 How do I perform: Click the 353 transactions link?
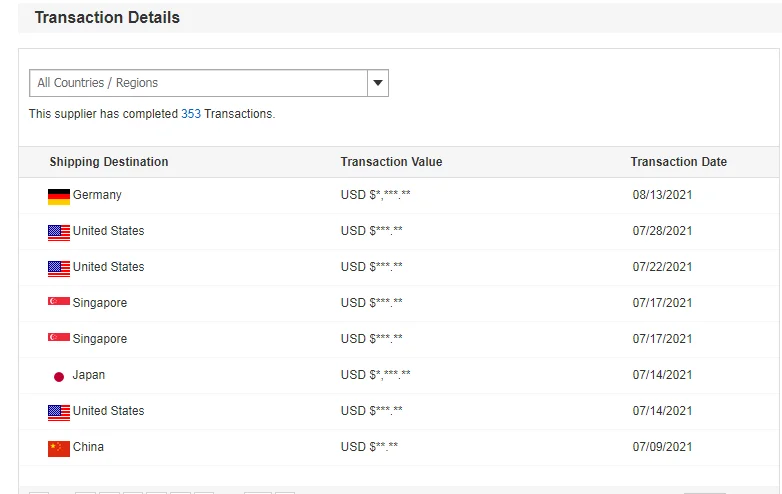click(x=191, y=114)
